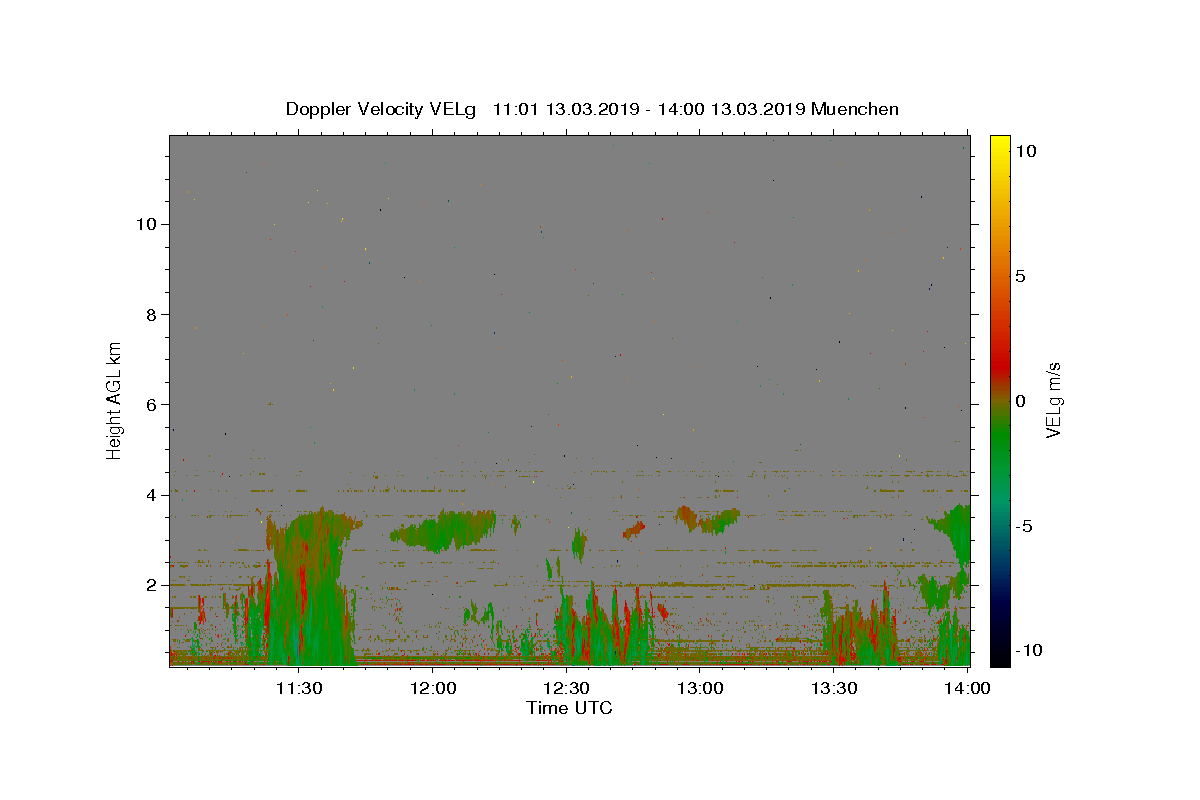This screenshot has width=1200, height=800.
Task: Click the 12:30 time tick label
Action: (567, 688)
